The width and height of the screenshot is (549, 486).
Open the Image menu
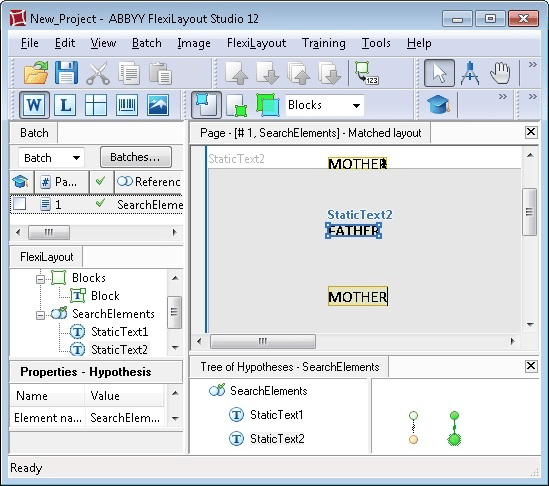point(194,43)
